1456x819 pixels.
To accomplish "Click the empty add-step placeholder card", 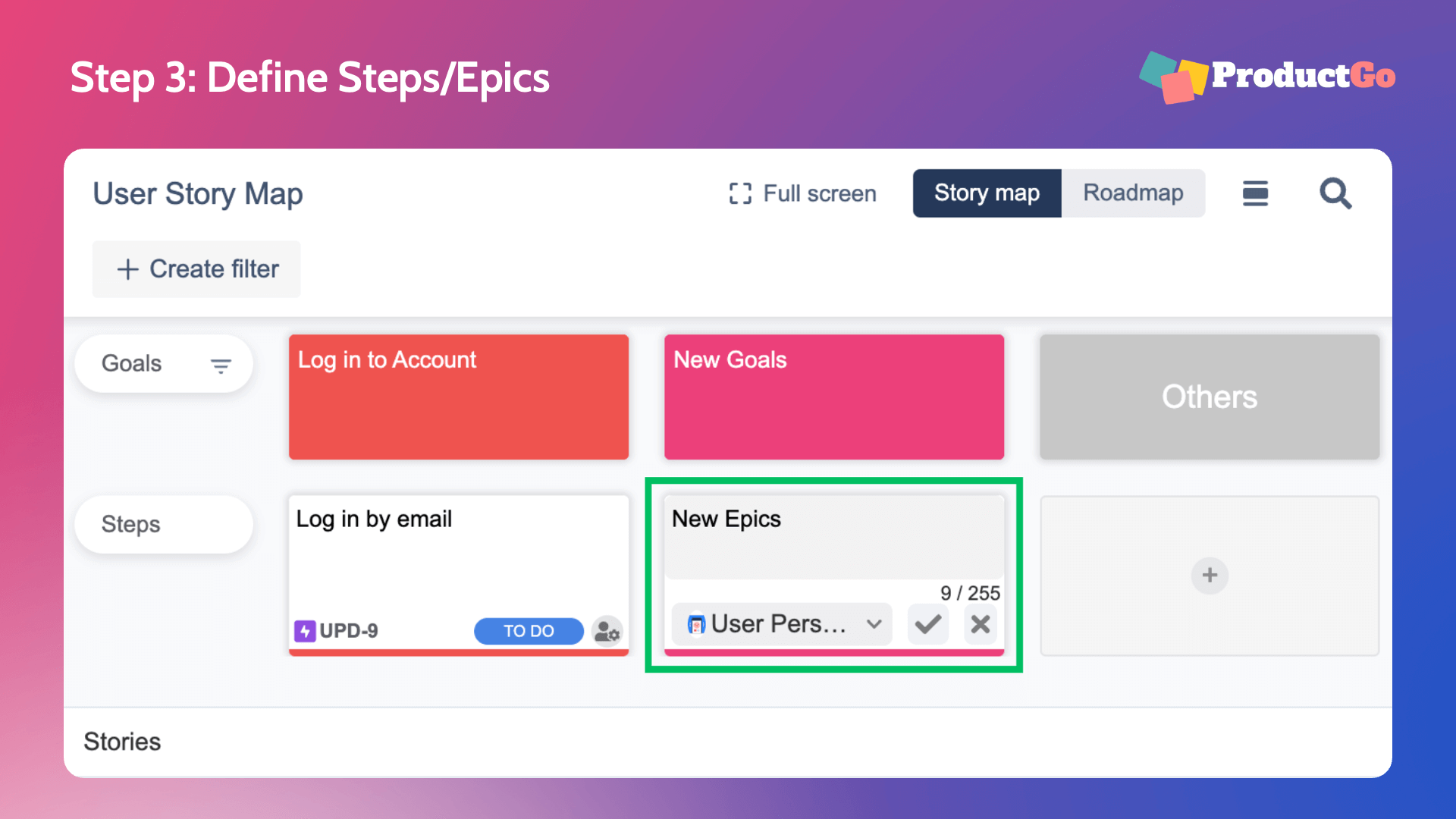I will pyautogui.click(x=1210, y=576).
